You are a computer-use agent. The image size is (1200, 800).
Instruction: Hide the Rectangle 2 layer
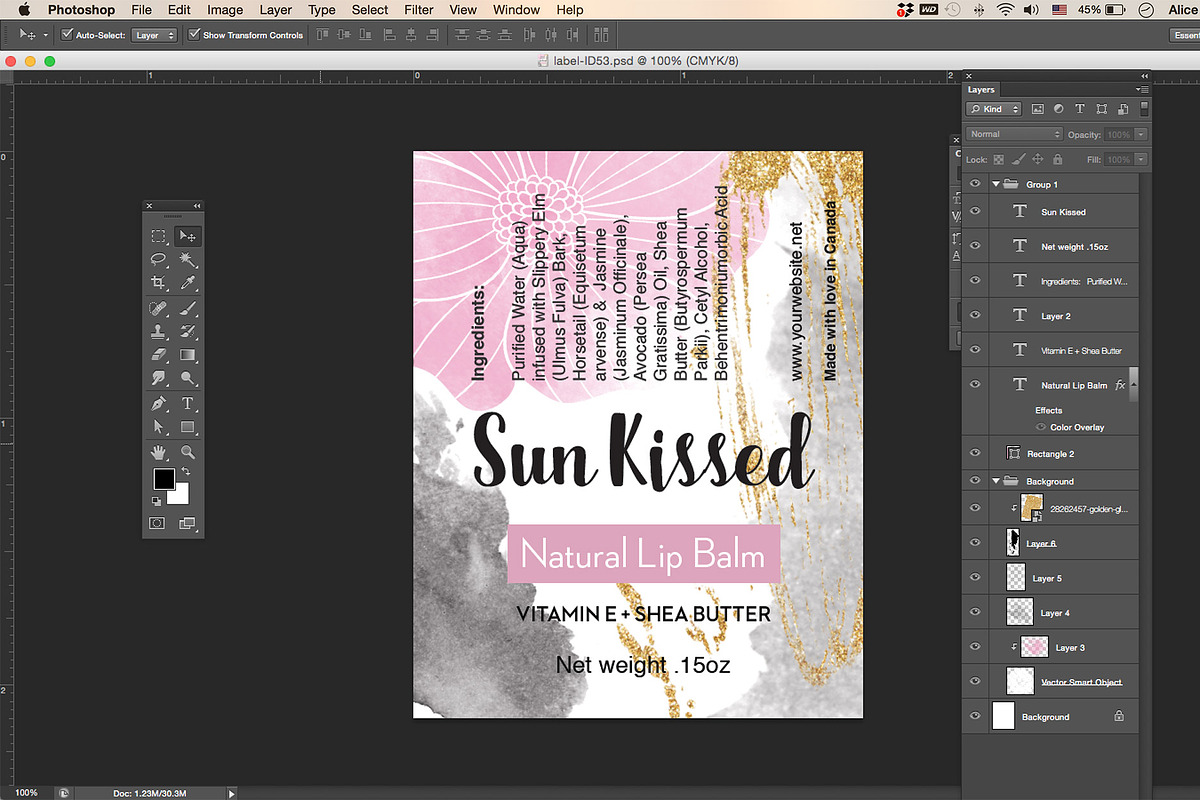(x=976, y=453)
